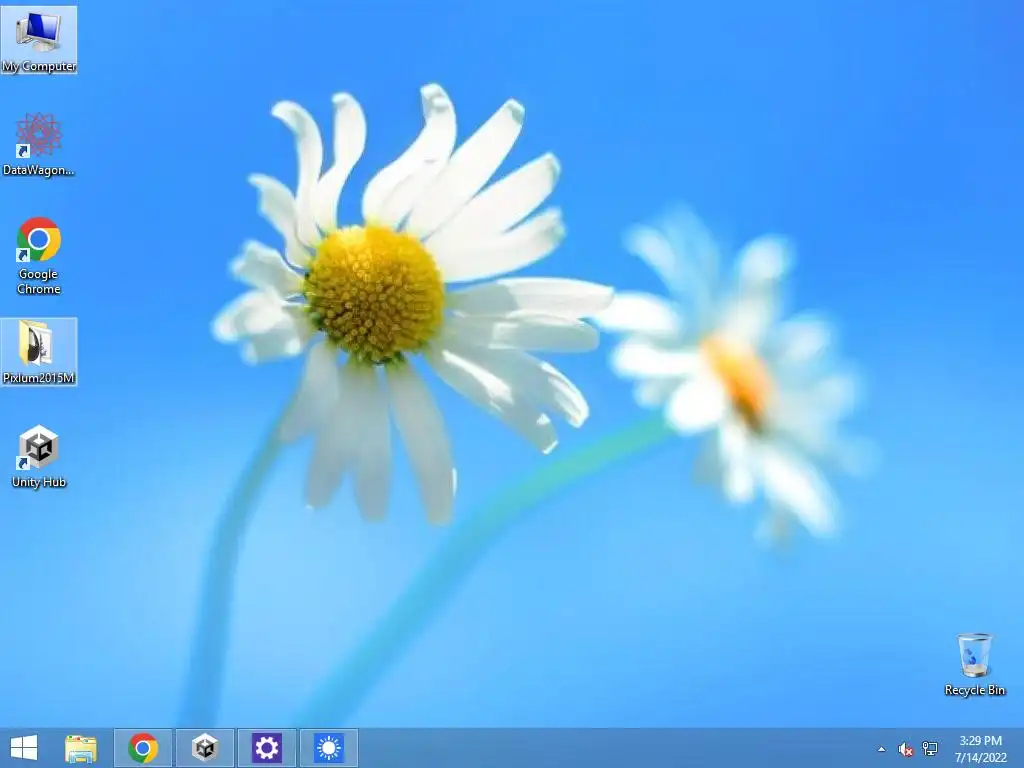
Task: Select the My Computer desktop icon
Action: [x=39, y=40]
